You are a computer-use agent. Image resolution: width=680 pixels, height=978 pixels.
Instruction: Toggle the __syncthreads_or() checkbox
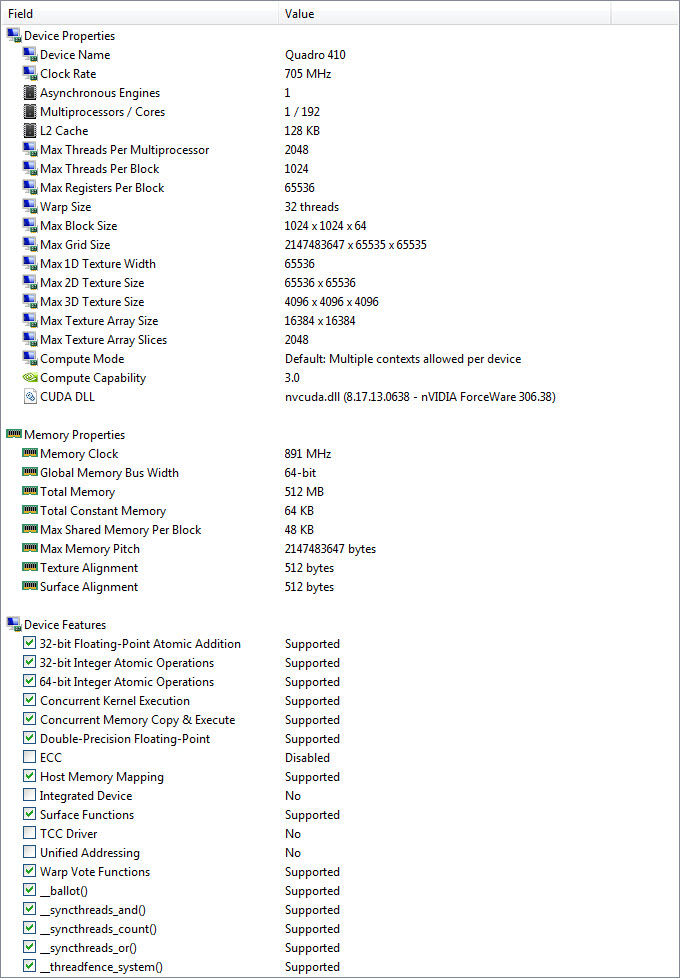[29, 947]
